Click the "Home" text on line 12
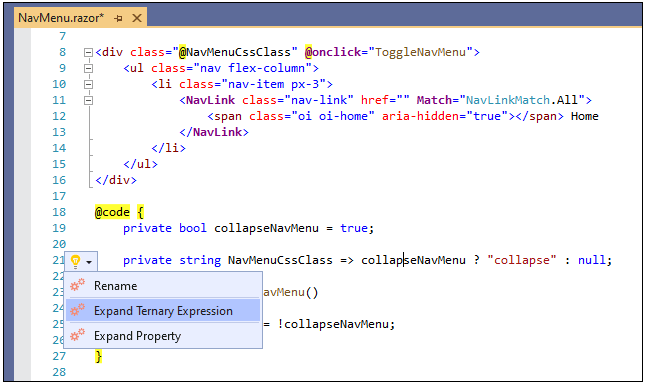The height and width of the screenshot is (385, 646). (585, 117)
